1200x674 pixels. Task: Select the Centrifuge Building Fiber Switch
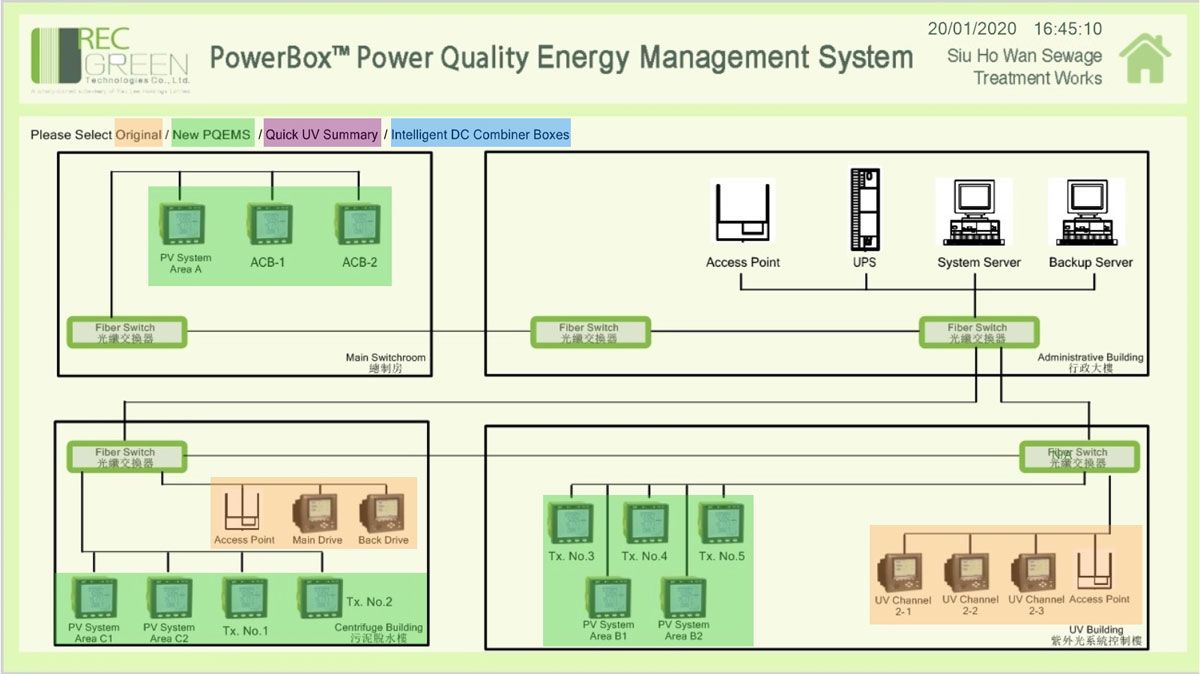[126, 457]
